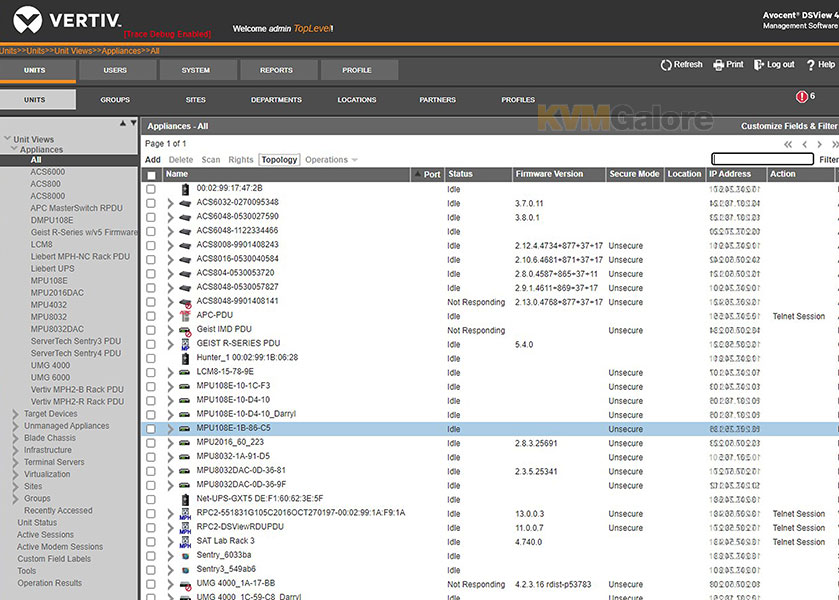Expand the Target Devices tree node
The height and width of the screenshot is (600, 839).
[x=16, y=414]
